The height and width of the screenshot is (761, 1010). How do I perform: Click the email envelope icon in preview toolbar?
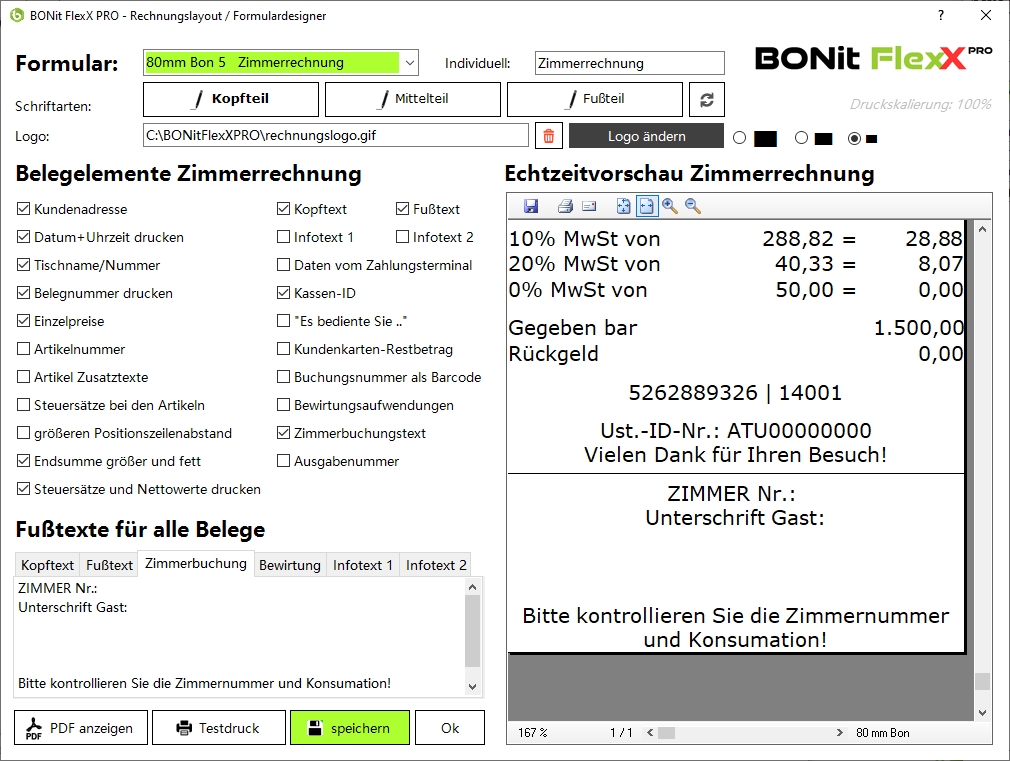tap(589, 206)
